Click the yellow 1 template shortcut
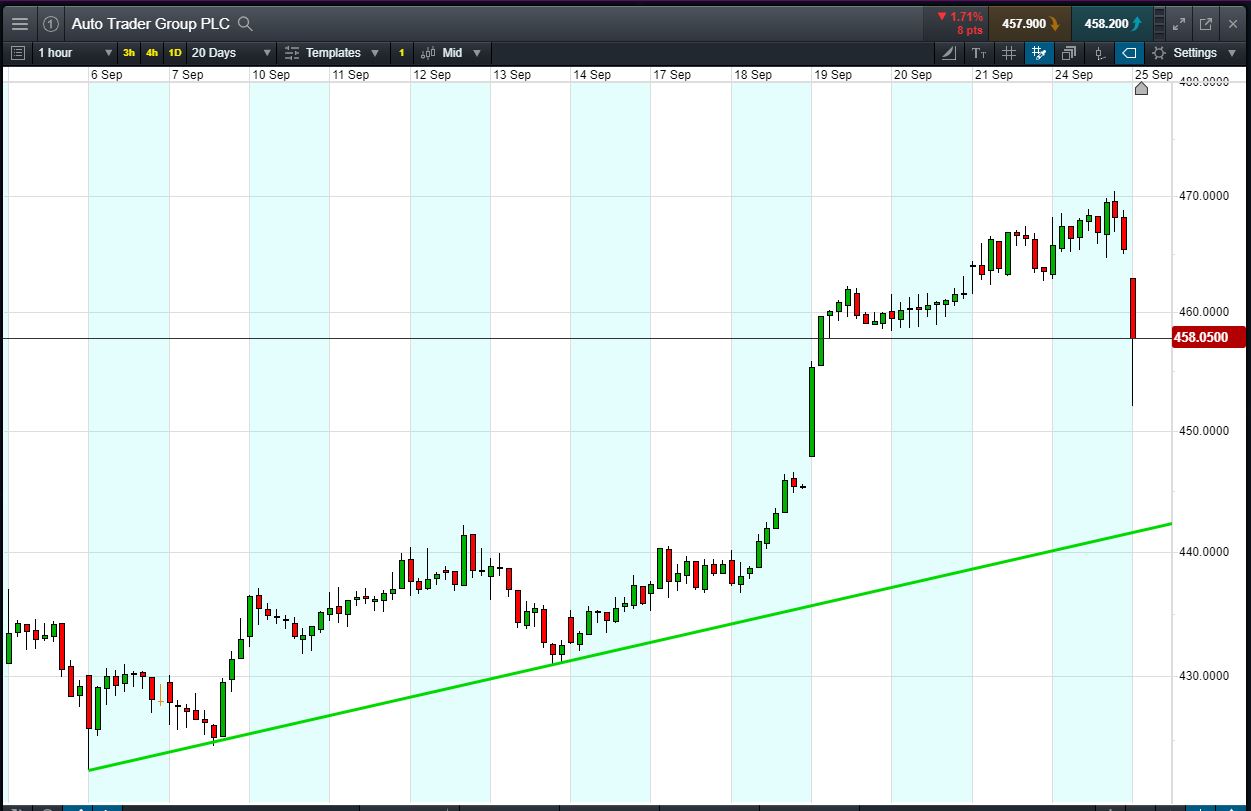Screen dimensions: 1251x811 [x=401, y=52]
